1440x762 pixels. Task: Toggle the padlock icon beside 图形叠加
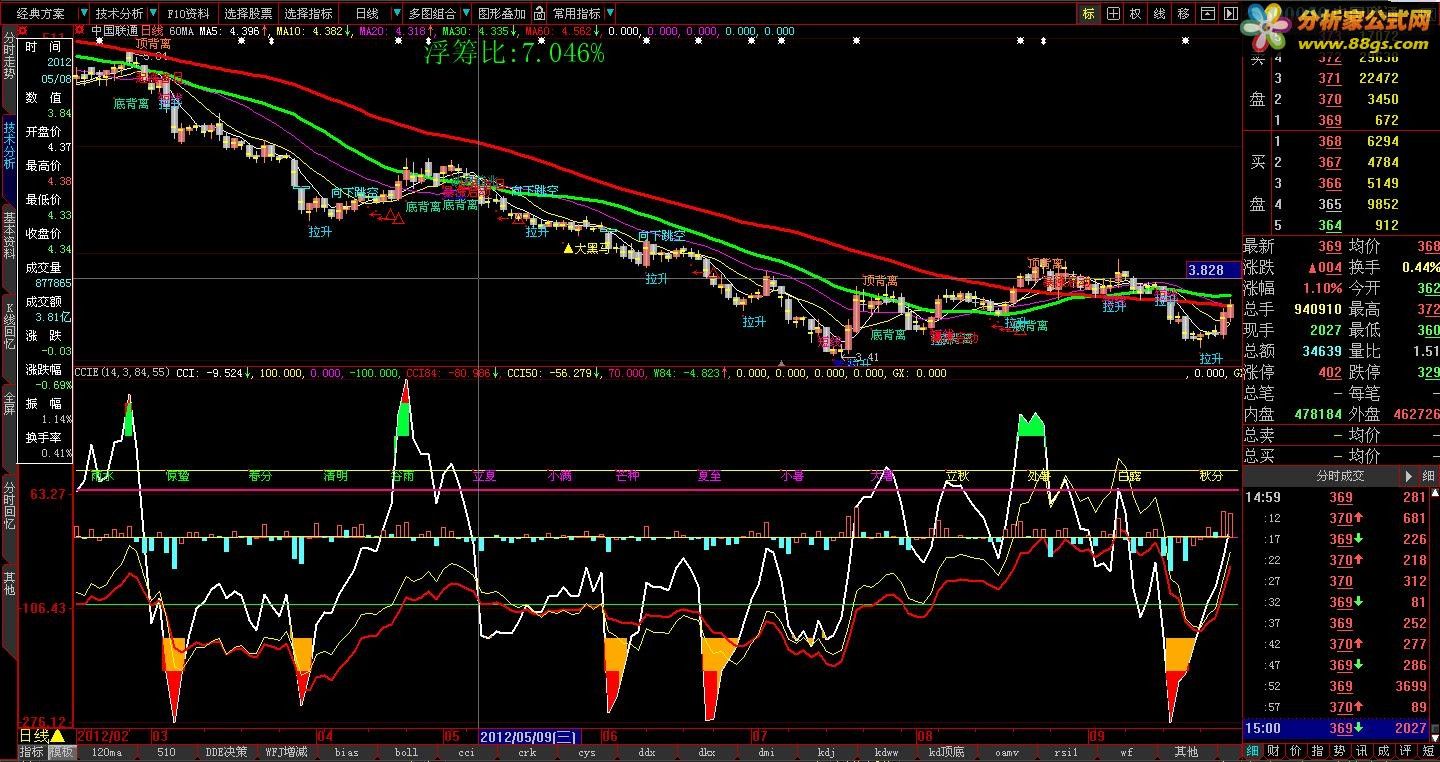click(538, 14)
